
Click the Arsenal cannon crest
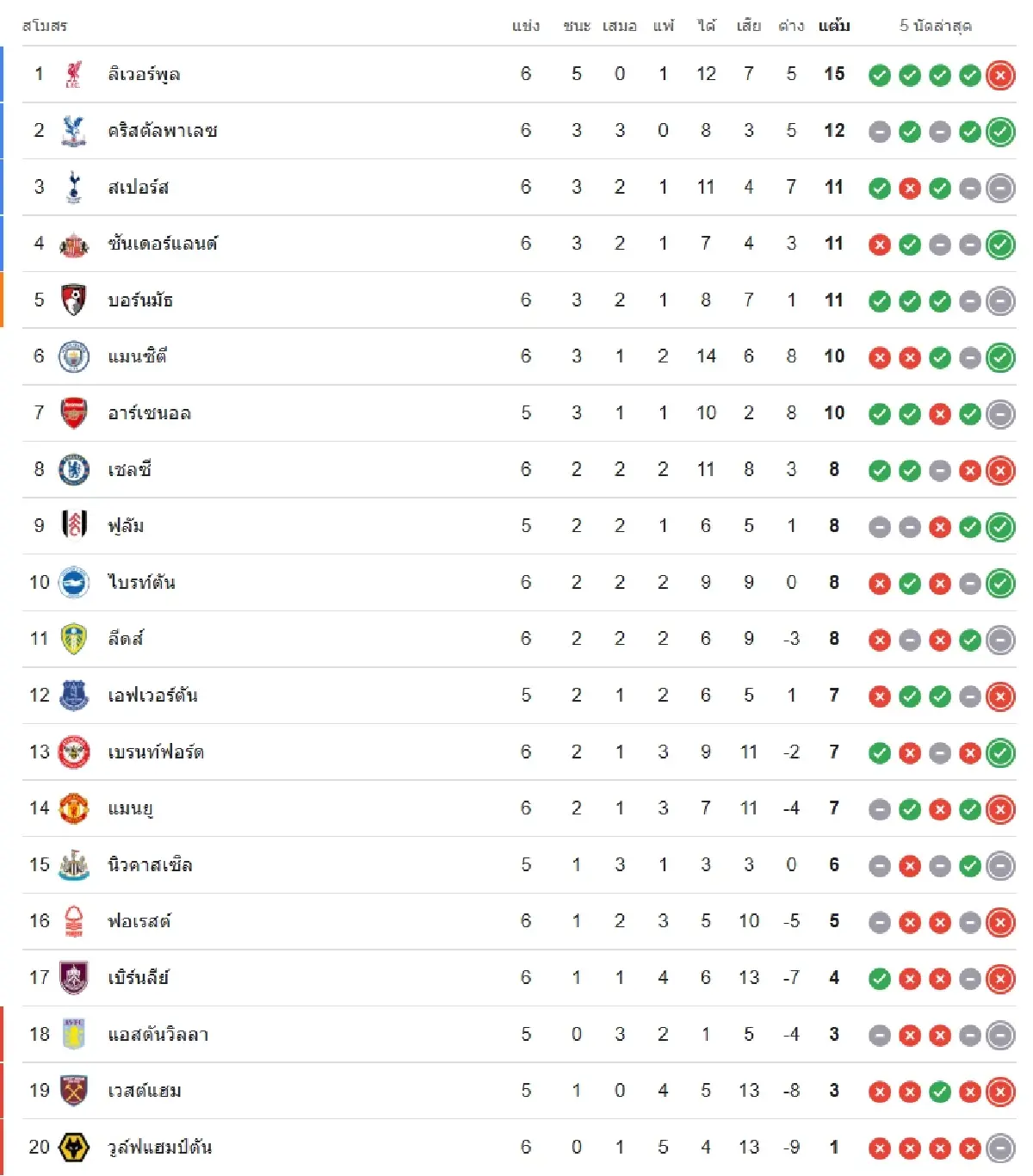74,413
